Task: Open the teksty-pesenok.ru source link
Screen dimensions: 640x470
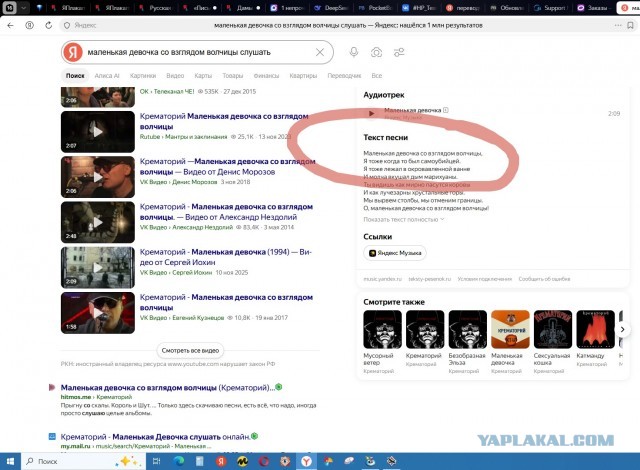Action: pos(429,279)
